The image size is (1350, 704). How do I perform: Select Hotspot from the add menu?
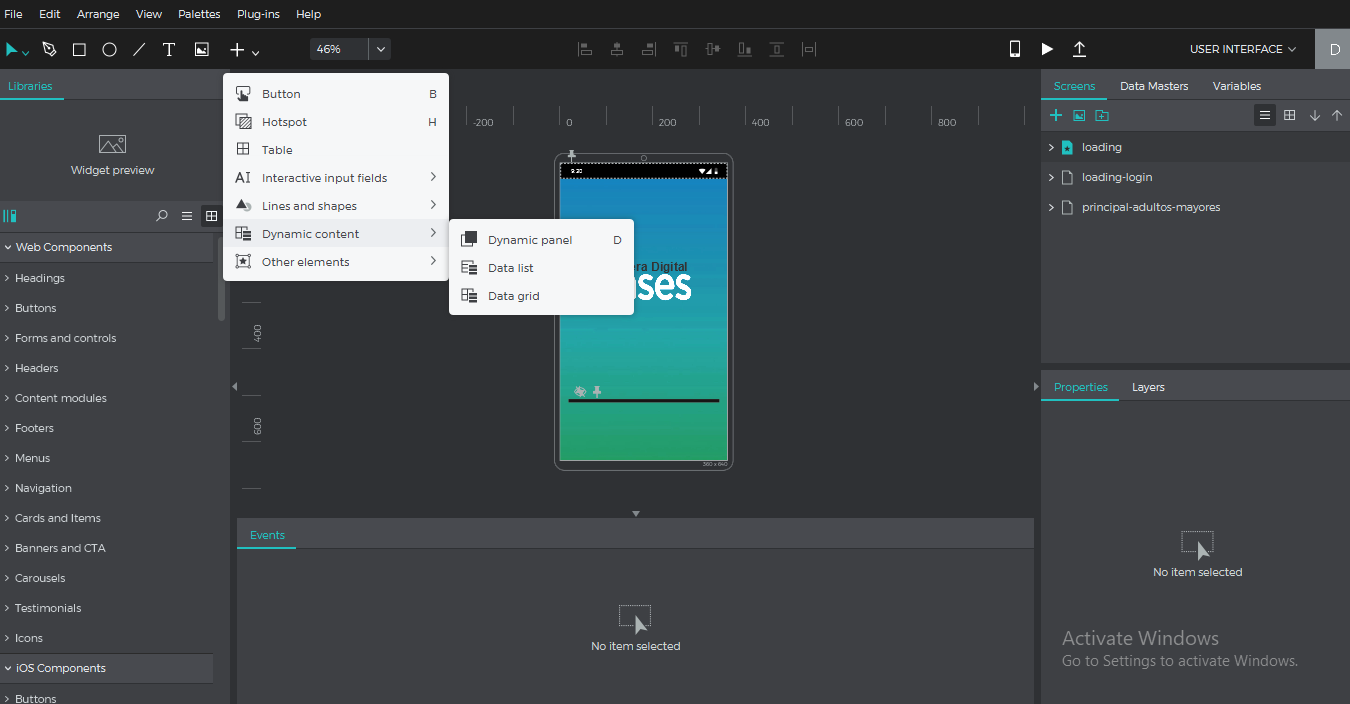pos(284,122)
